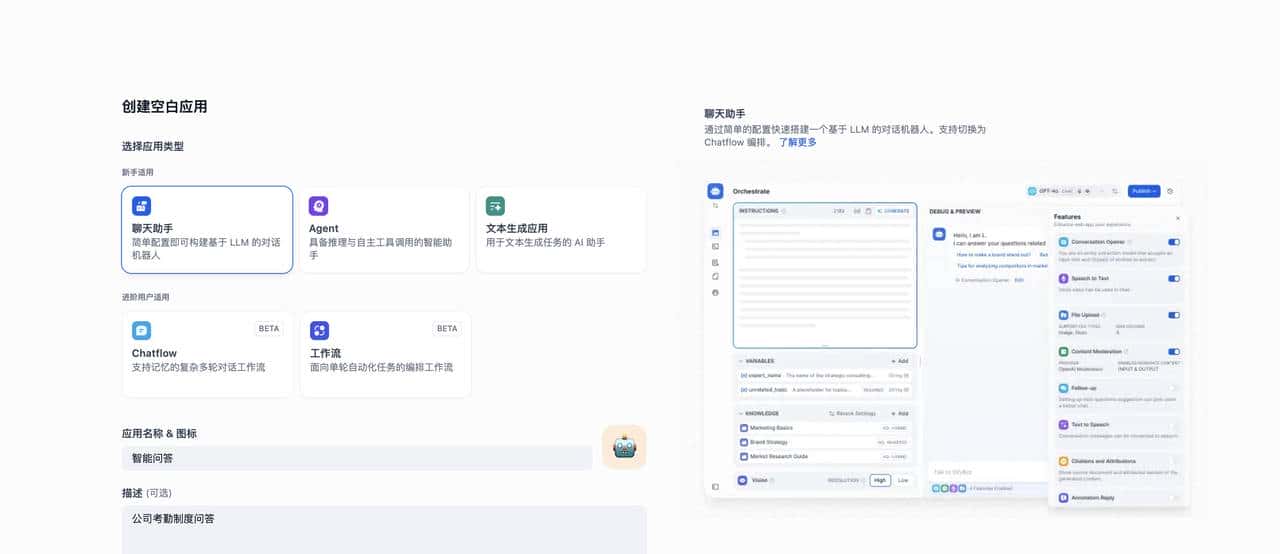Select the 聊天助手 app type card
The image size is (1280, 554).
(207, 229)
